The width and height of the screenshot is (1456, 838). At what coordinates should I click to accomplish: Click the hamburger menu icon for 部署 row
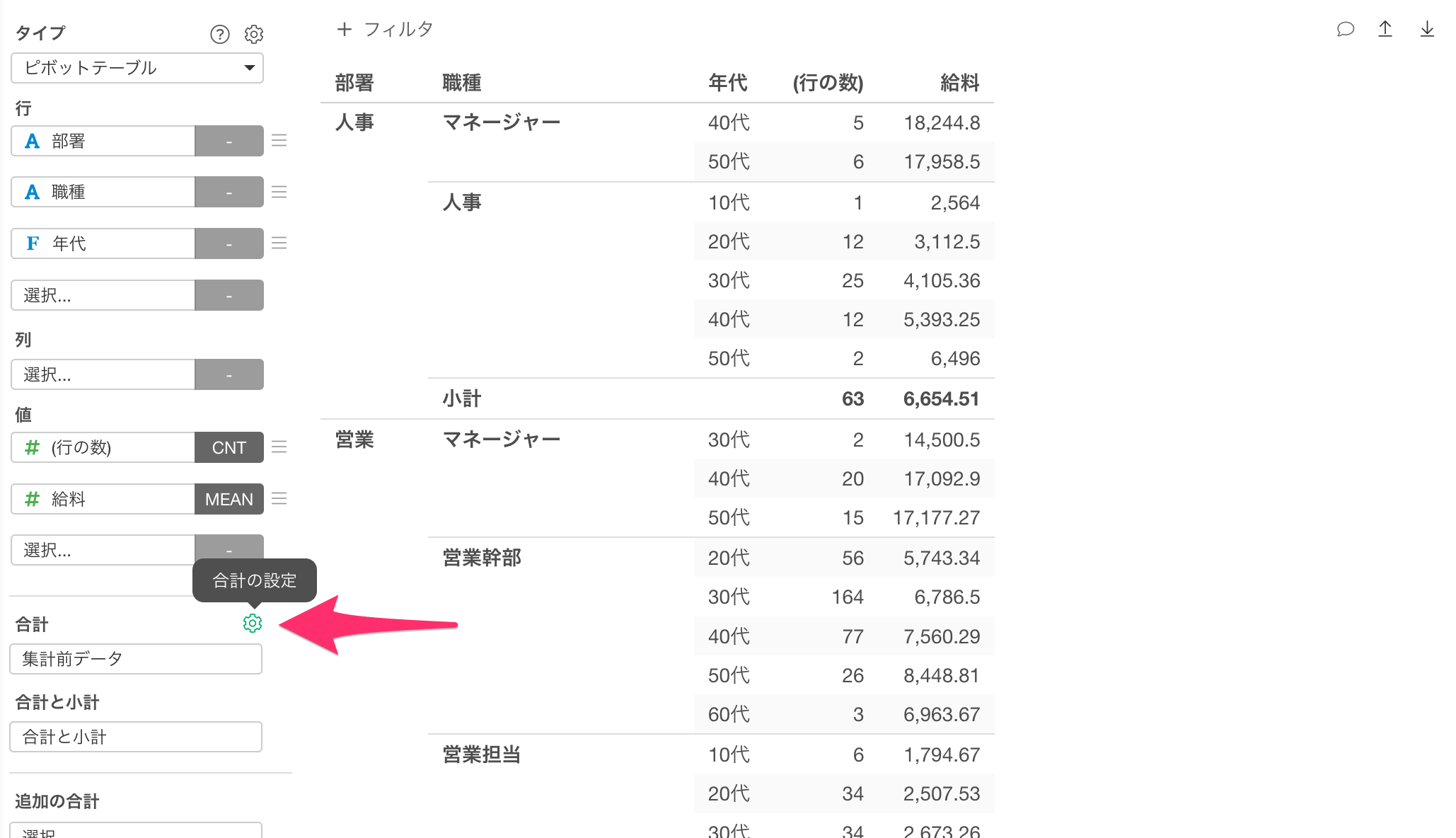point(279,140)
